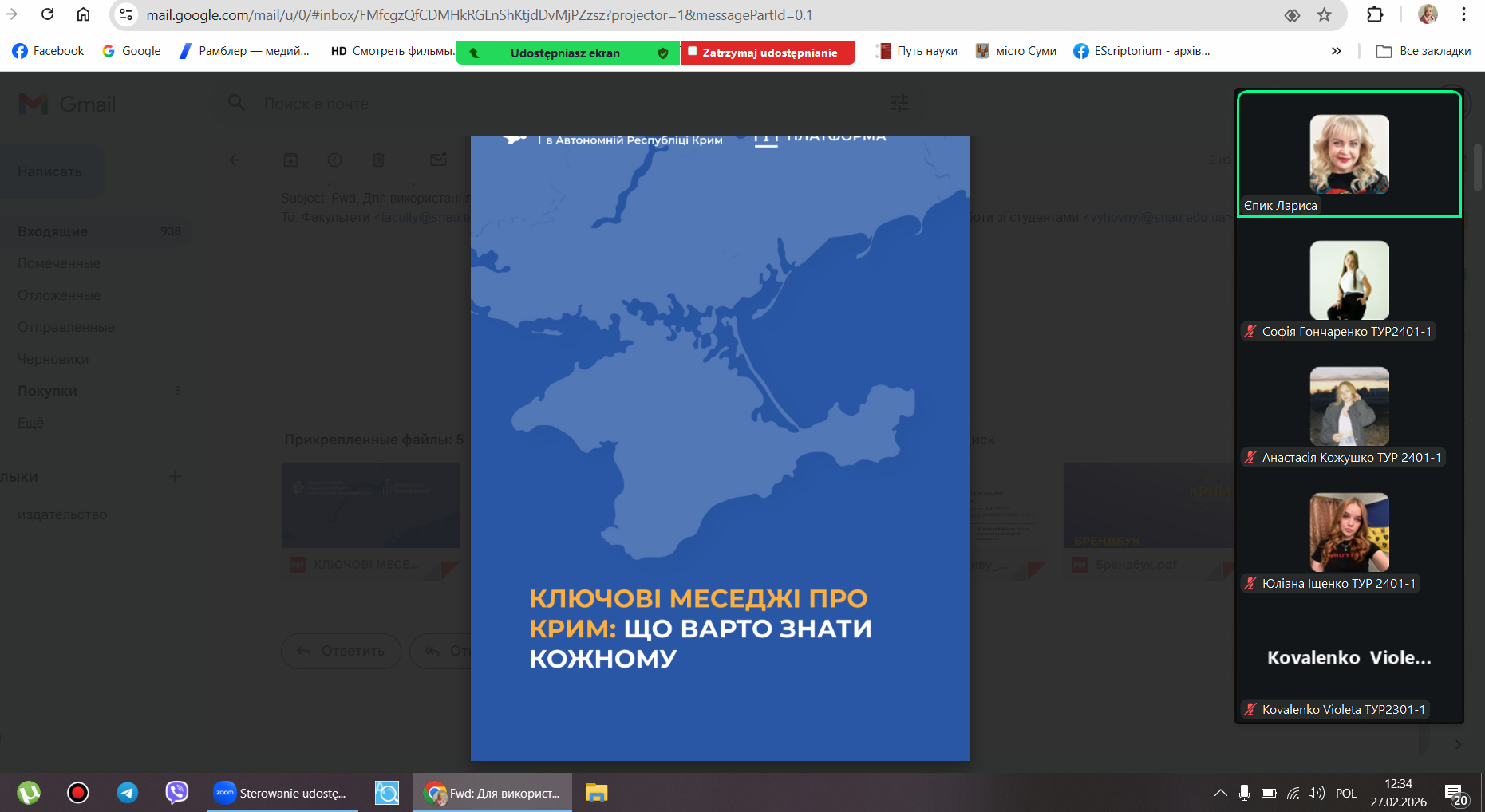Reload the page with browser refresh icon
Viewport: 1485px width, 812px height.
click(x=48, y=14)
